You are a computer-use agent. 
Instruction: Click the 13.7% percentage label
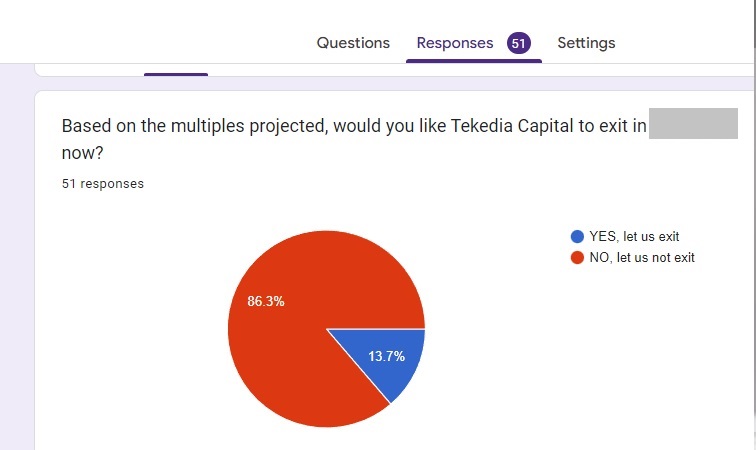click(386, 356)
